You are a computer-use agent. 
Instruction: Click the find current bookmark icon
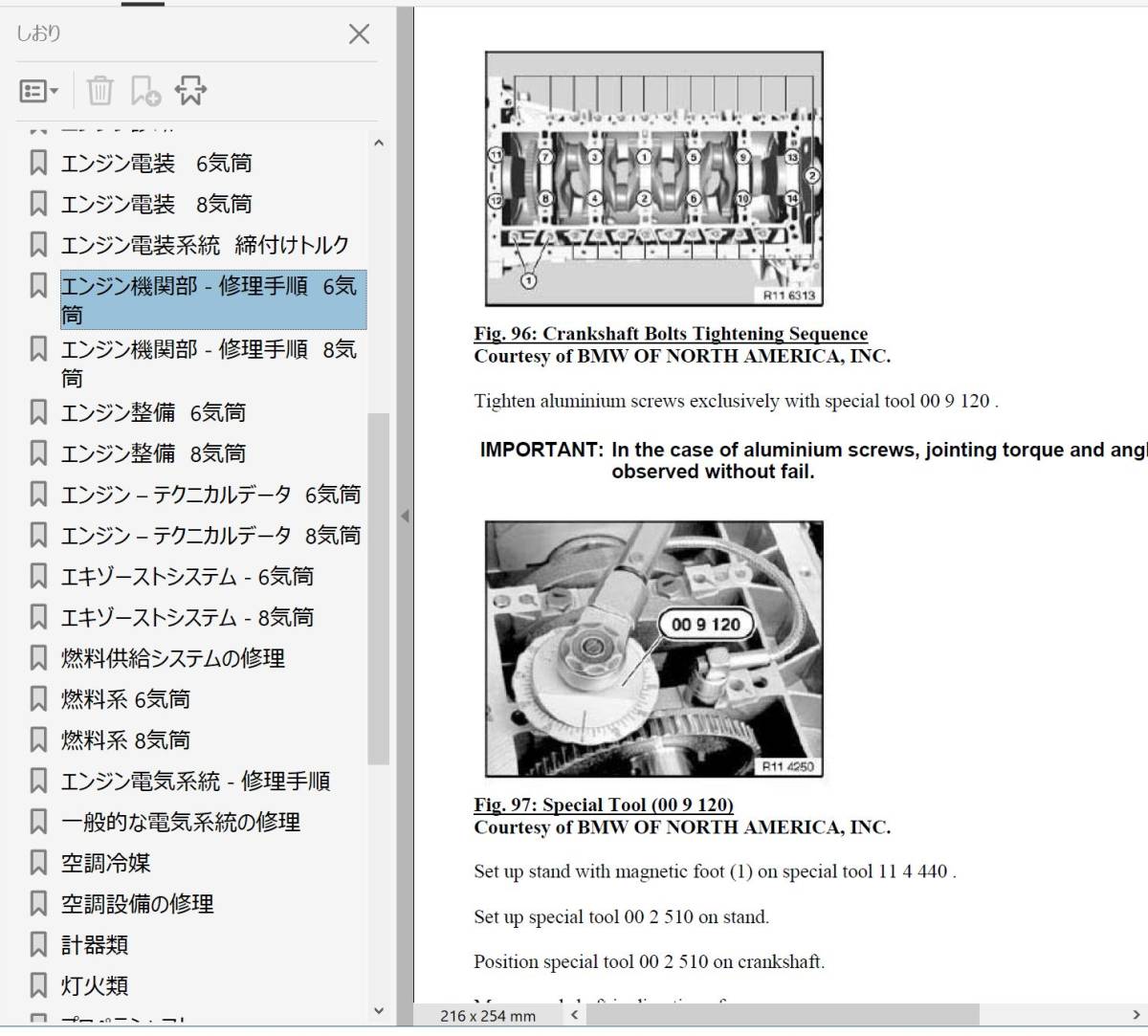tap(190, 91)
